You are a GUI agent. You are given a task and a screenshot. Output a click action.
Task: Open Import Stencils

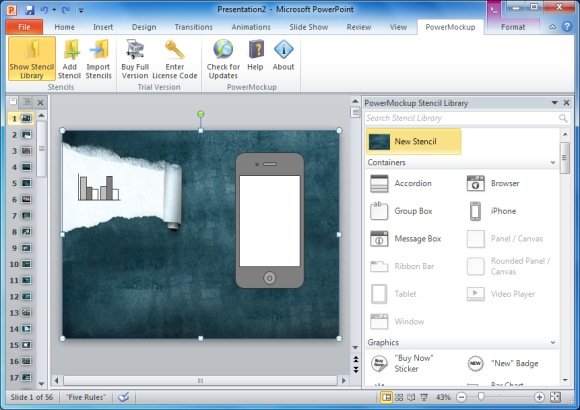[x=98, y=59]
